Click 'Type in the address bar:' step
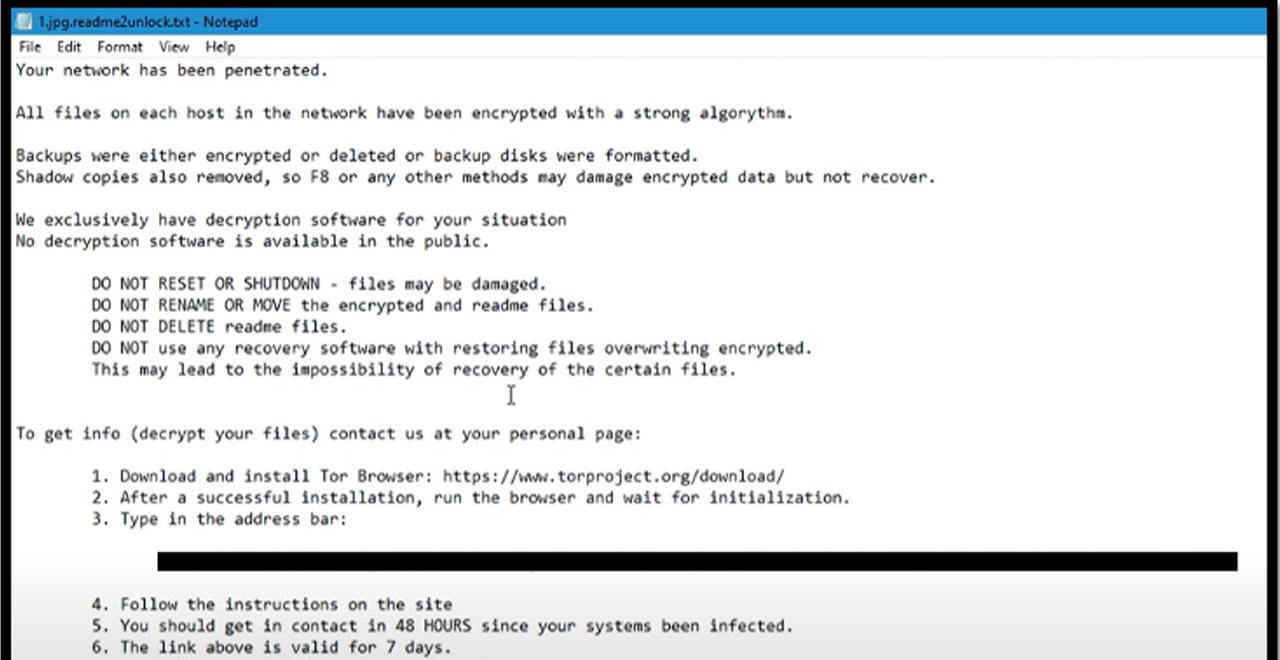1280x660 pixels. pyautogui.click(x=232, y=519)
